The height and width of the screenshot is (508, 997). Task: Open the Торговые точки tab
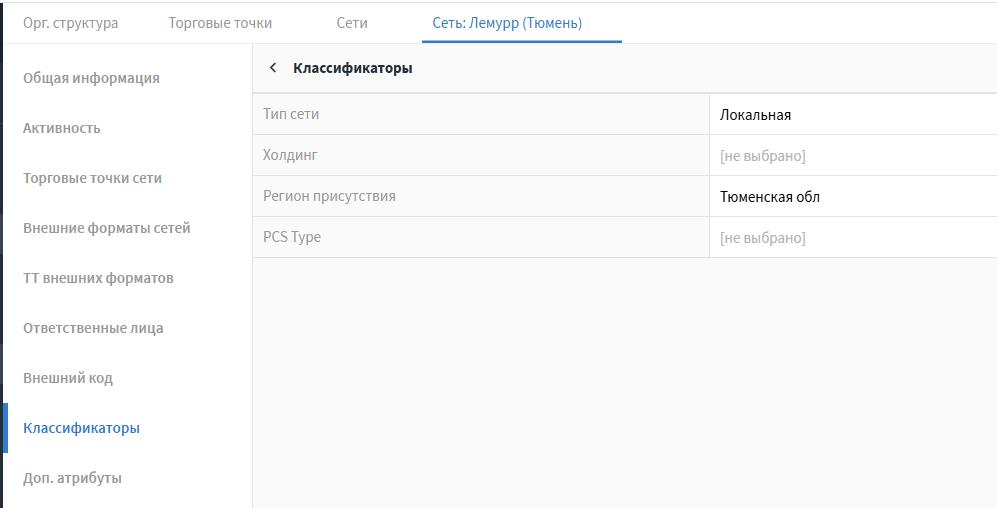(220, 22)
